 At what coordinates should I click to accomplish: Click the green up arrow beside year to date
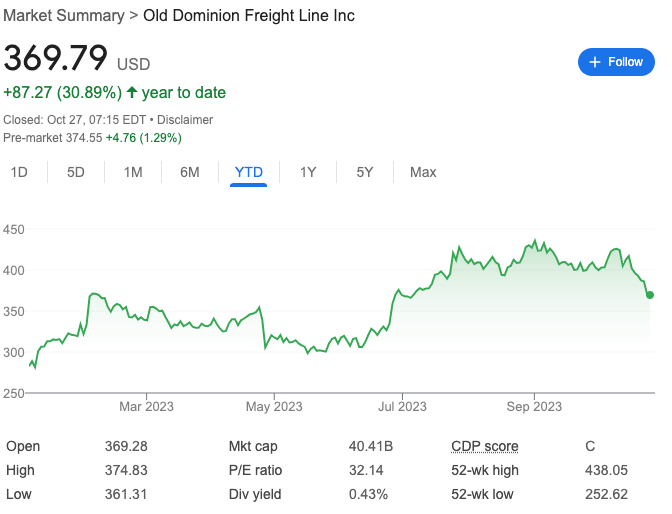pyautogui.click(x=132, y=93)
